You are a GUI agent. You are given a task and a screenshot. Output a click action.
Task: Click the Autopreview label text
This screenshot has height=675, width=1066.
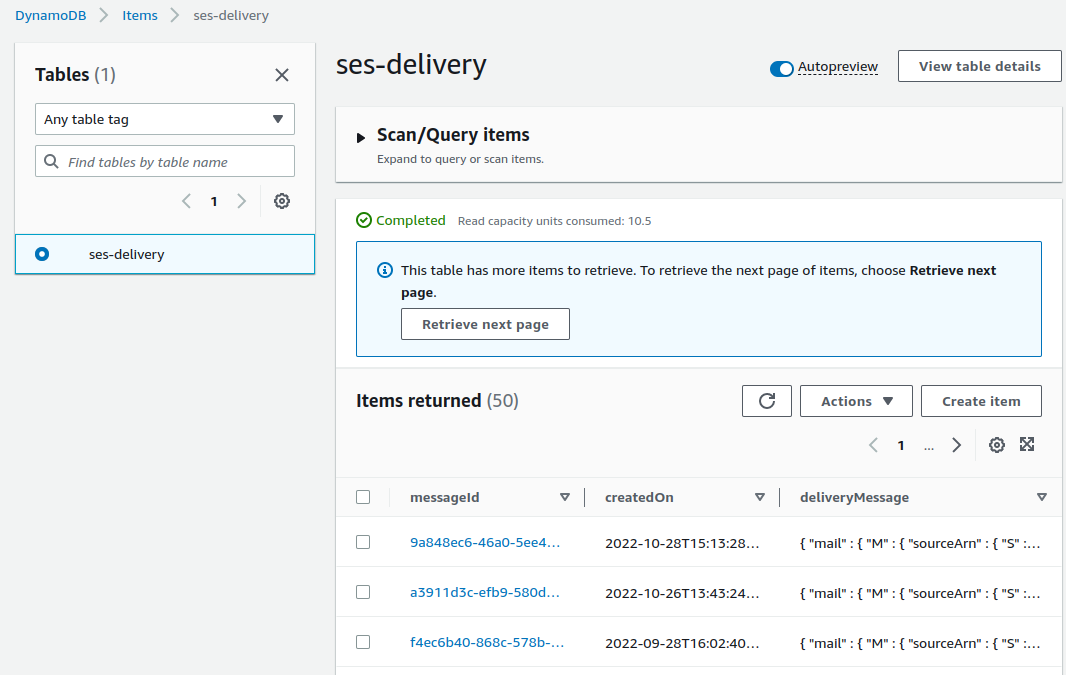(x=838, y=67)
